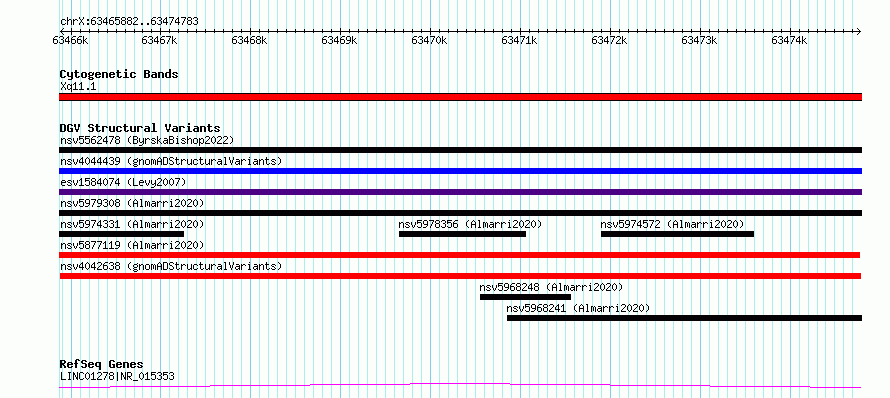
Task: Select variant label nsv5979308 (Almarri2020)
Action: 132,203
